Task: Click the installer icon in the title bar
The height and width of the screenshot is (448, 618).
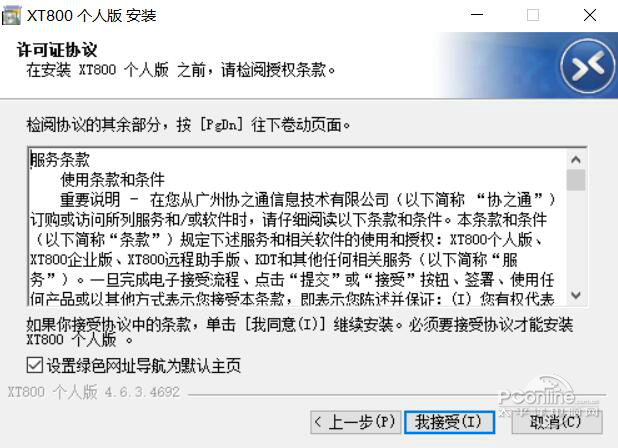Action: point(11,15)
